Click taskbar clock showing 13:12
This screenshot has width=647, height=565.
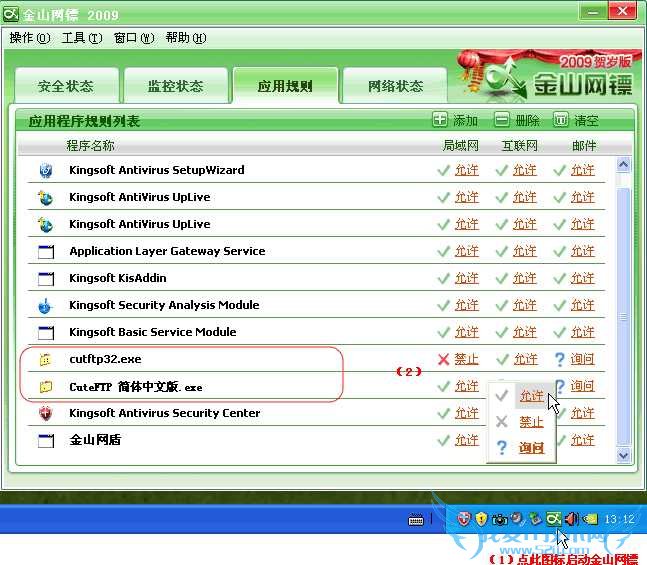pos(619,519)
